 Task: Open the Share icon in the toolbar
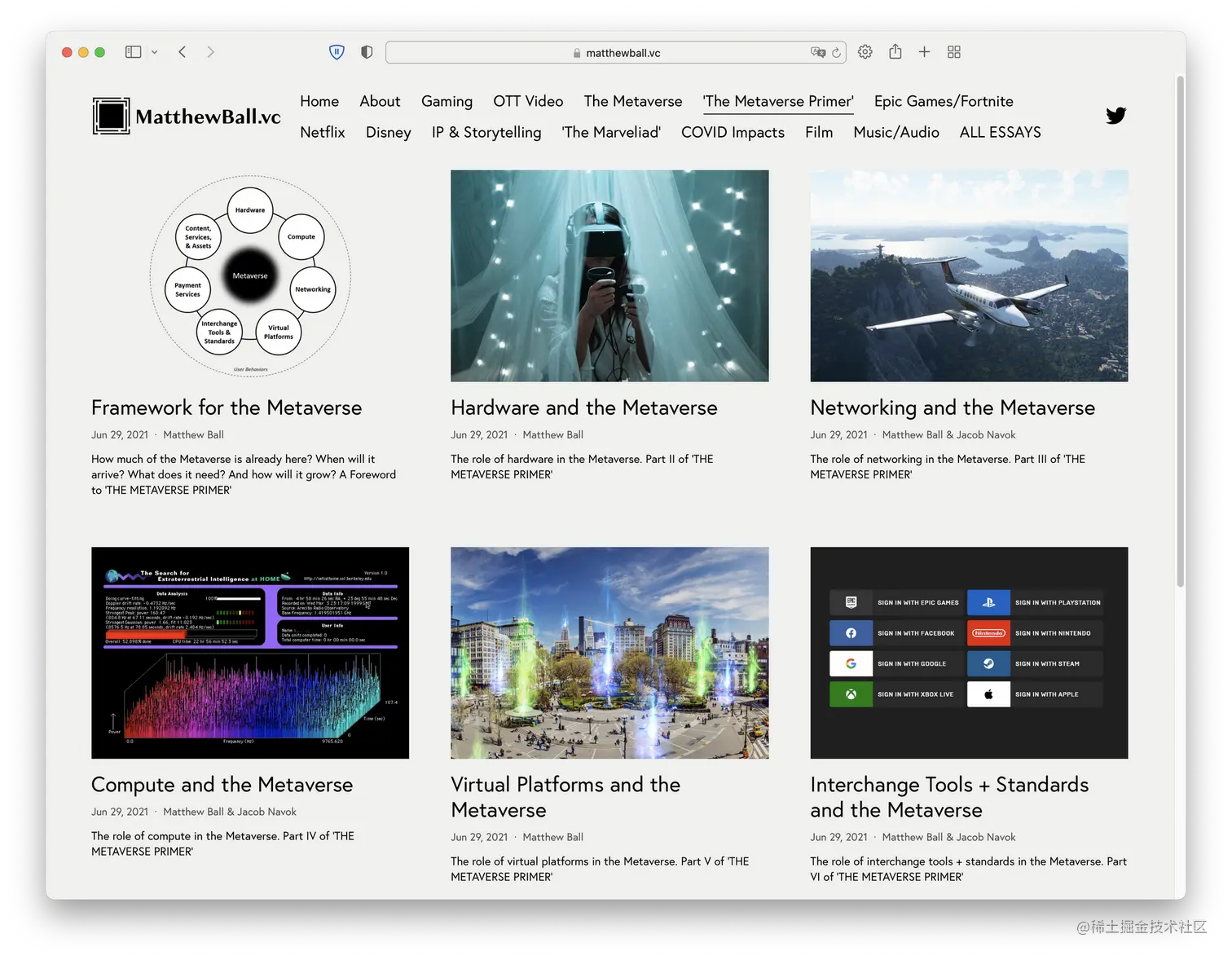895,51
